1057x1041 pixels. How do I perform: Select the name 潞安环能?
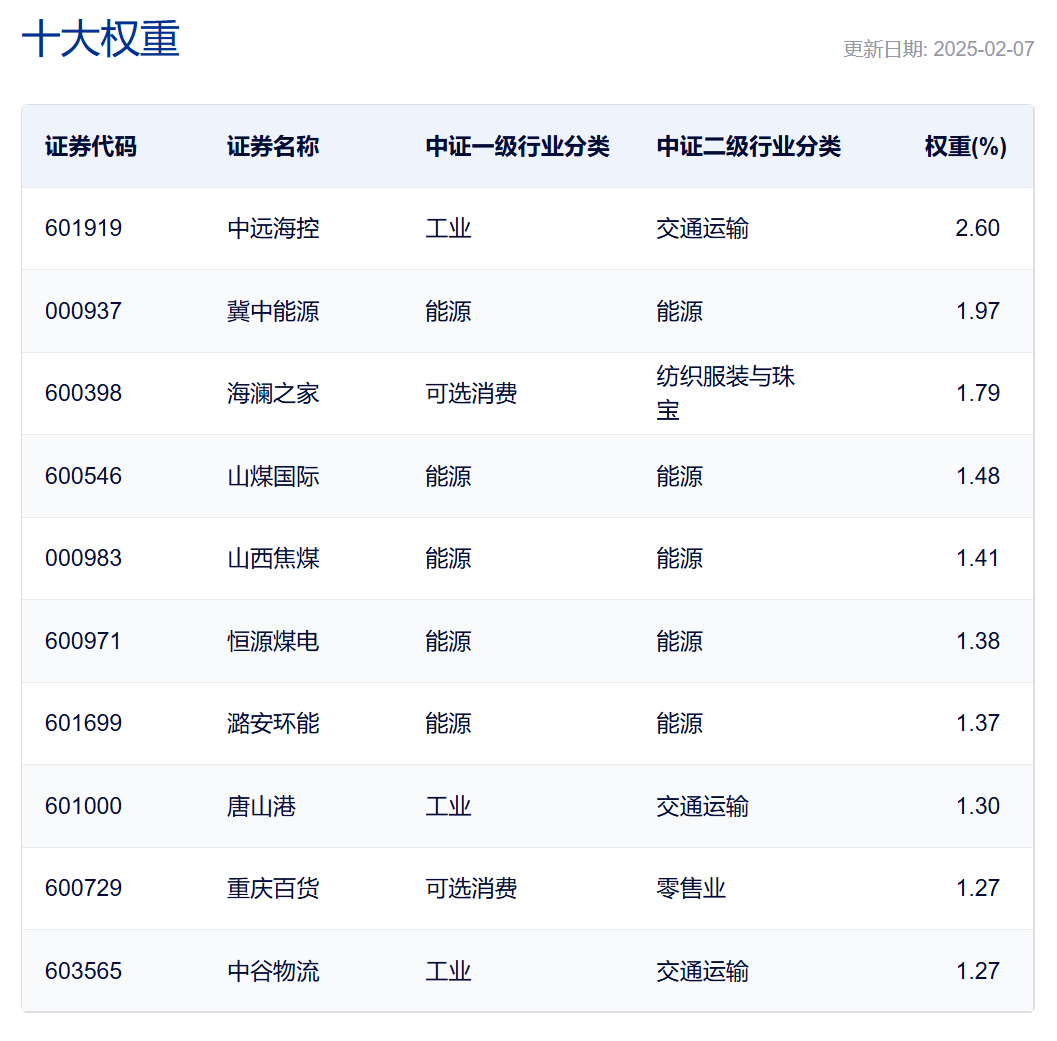(x=273, y=724)
